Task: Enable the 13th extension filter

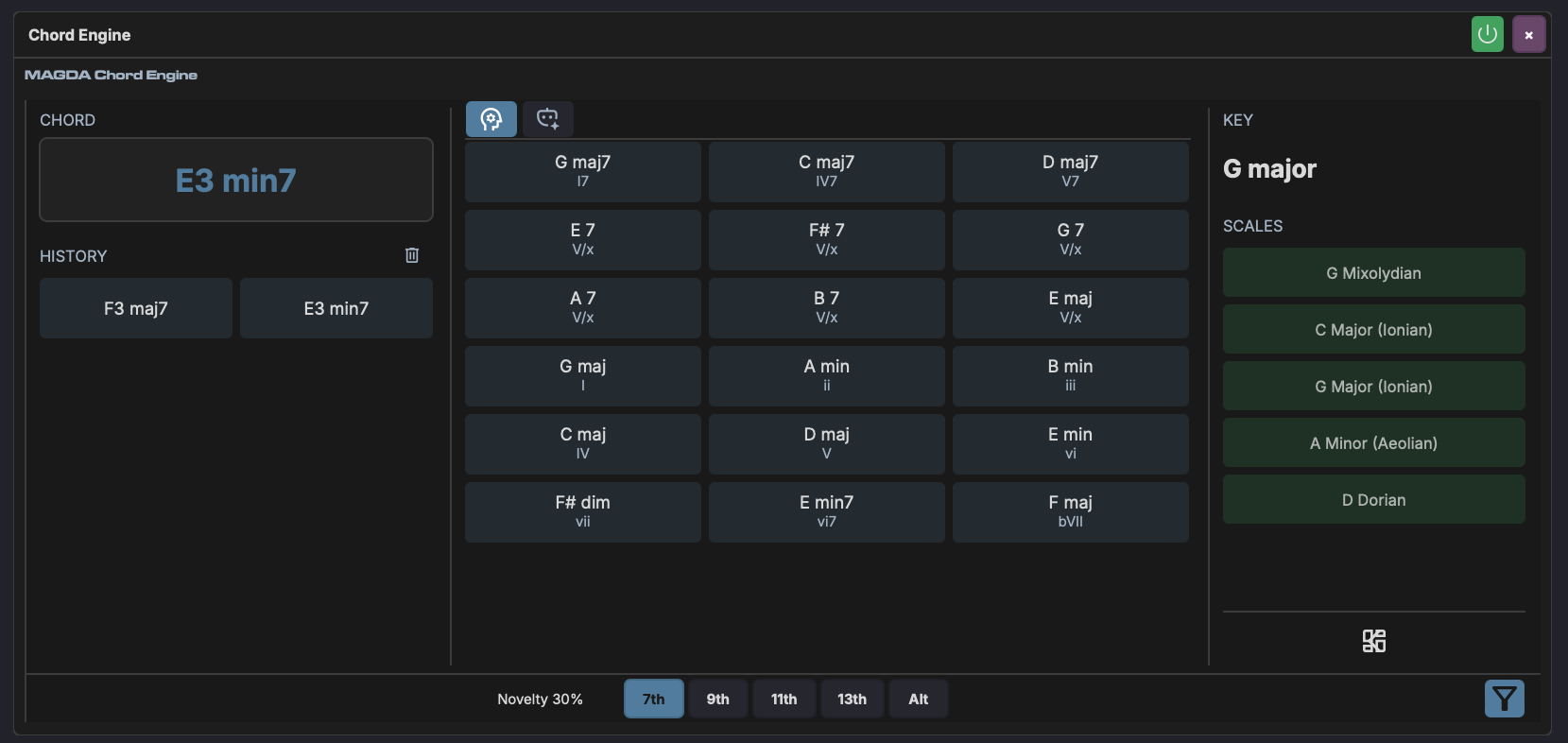Action: coord(852,699)
